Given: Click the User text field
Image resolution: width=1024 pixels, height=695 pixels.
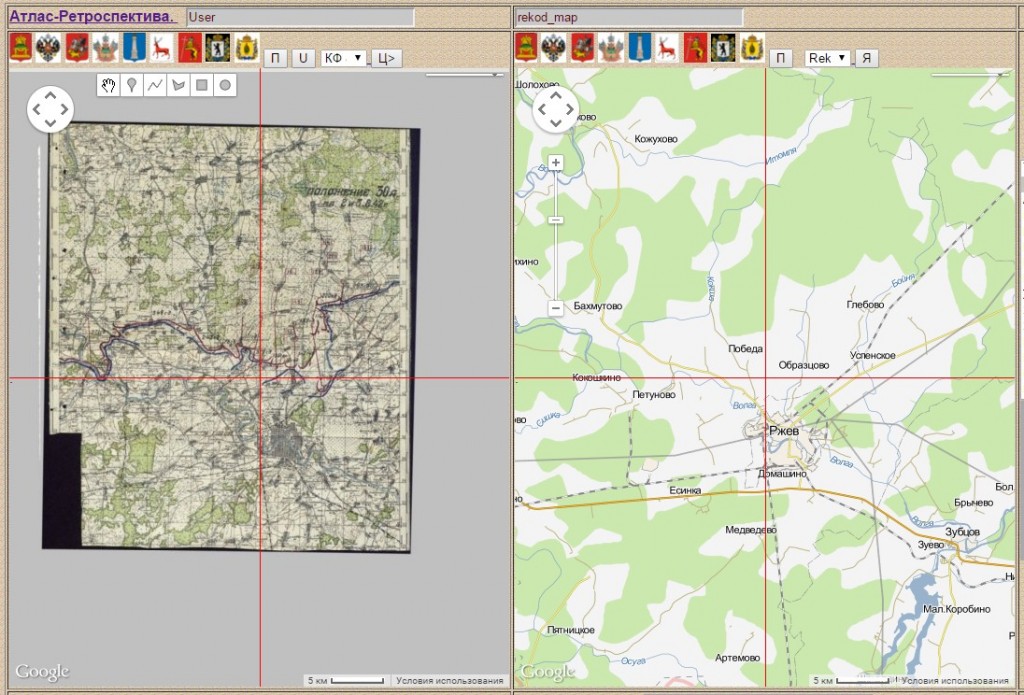Looking at the screenshot, I should (300, 17).
